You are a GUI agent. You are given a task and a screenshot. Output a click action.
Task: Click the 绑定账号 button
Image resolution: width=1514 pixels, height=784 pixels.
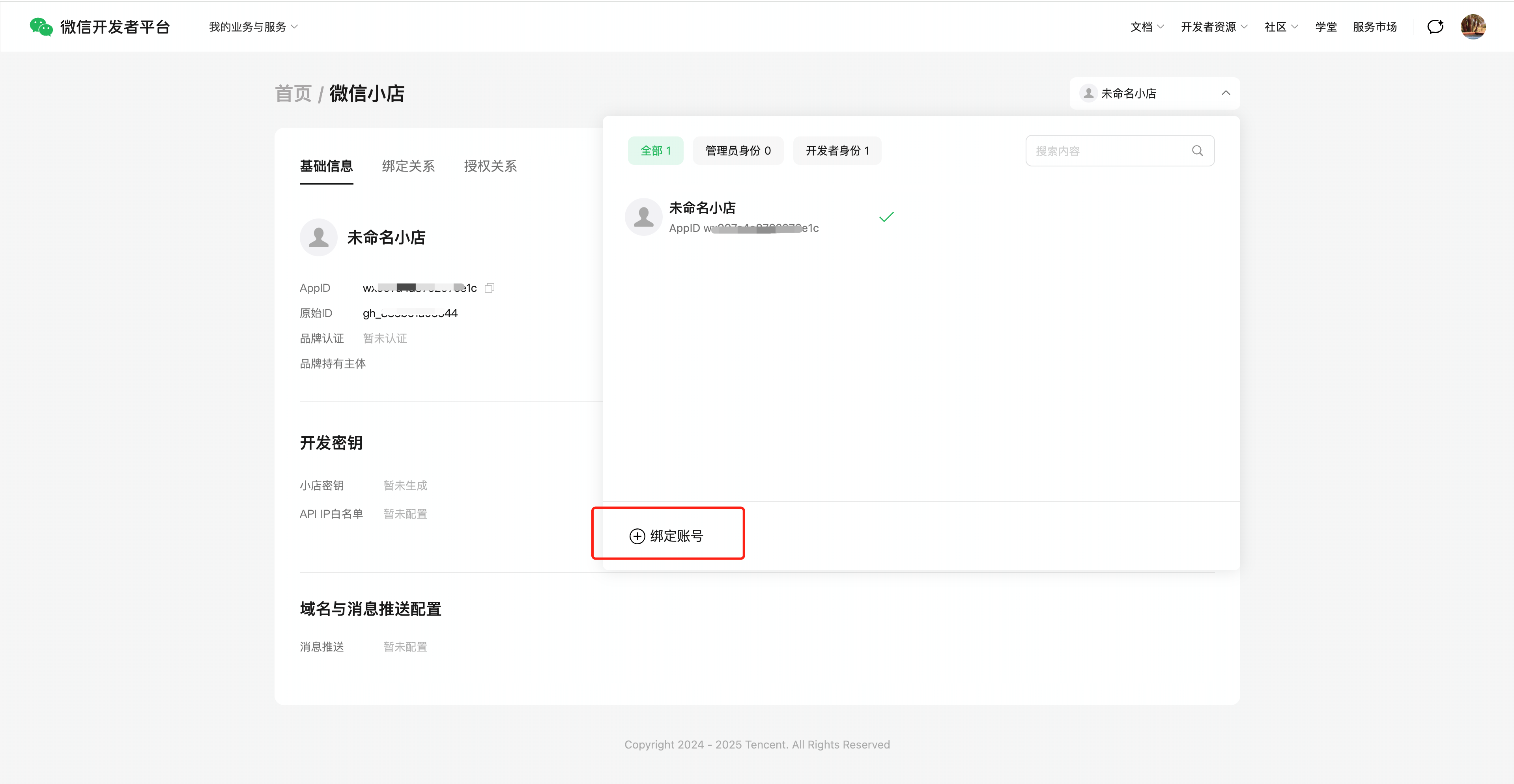(676, 536)
